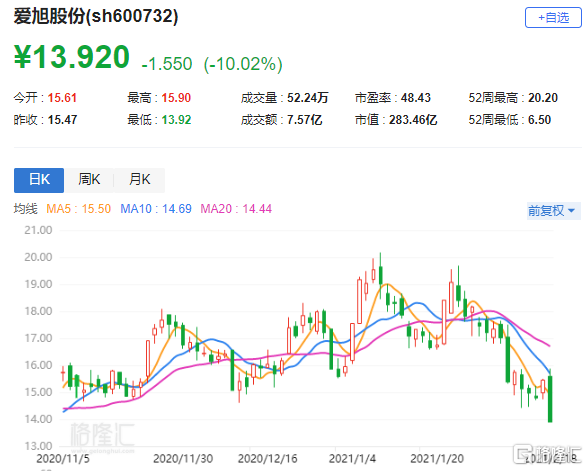Image resolution: width=588 pixels, height=471 pixels.
Task: Click previous close value 15.47
Action: 62,120
